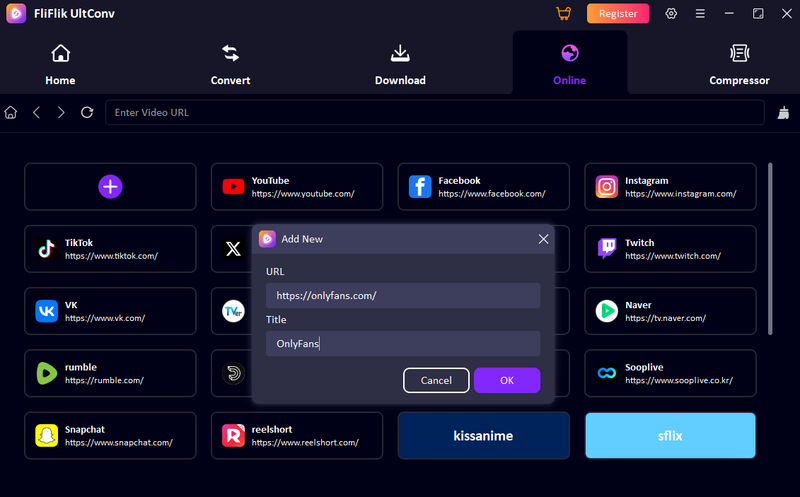This screenshot has width=800, height=497.
Task: Focus the Enter Video URL field
Action: point(435,112)
